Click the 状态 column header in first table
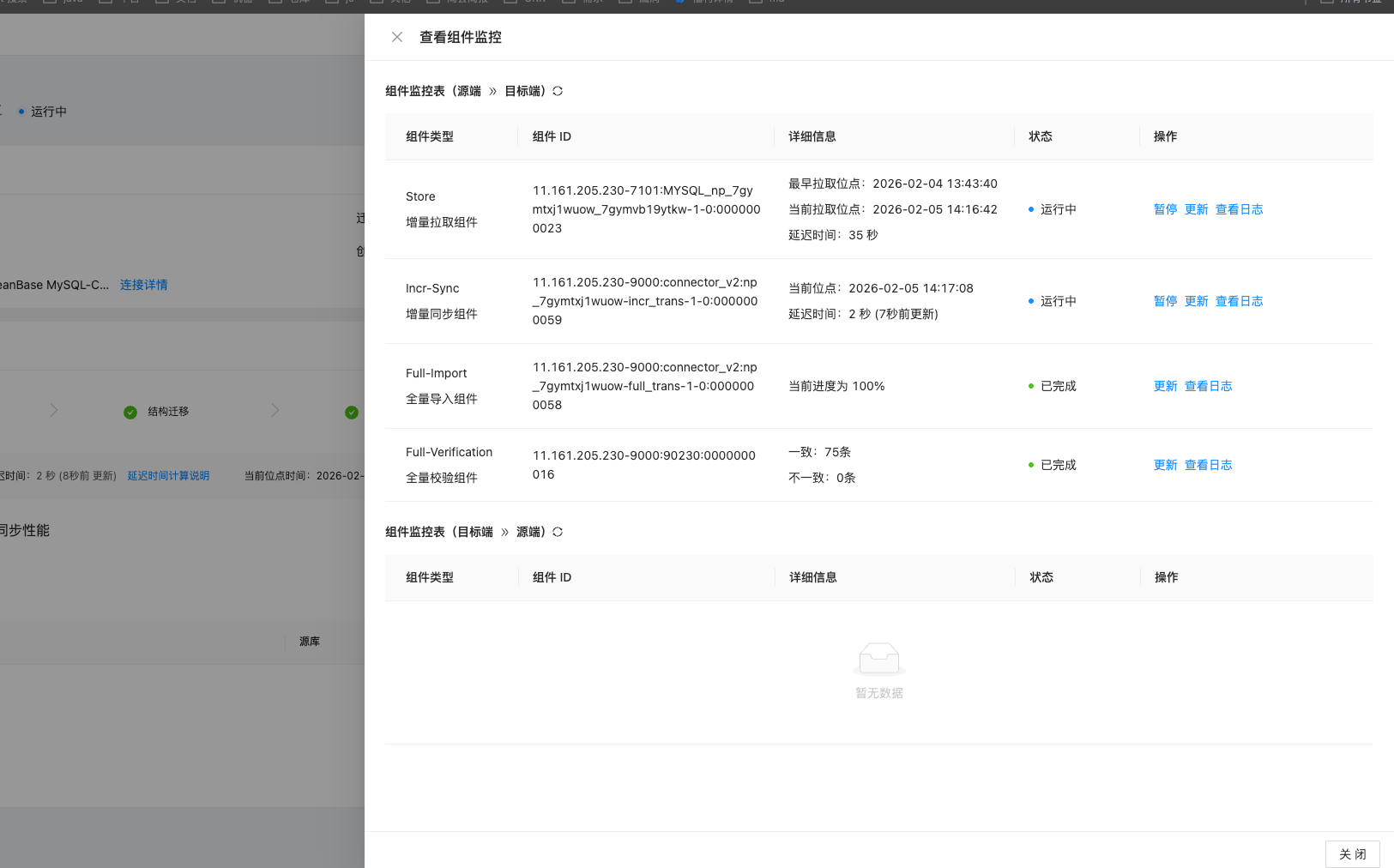The image size is (1394, 868). point(1040,136)
